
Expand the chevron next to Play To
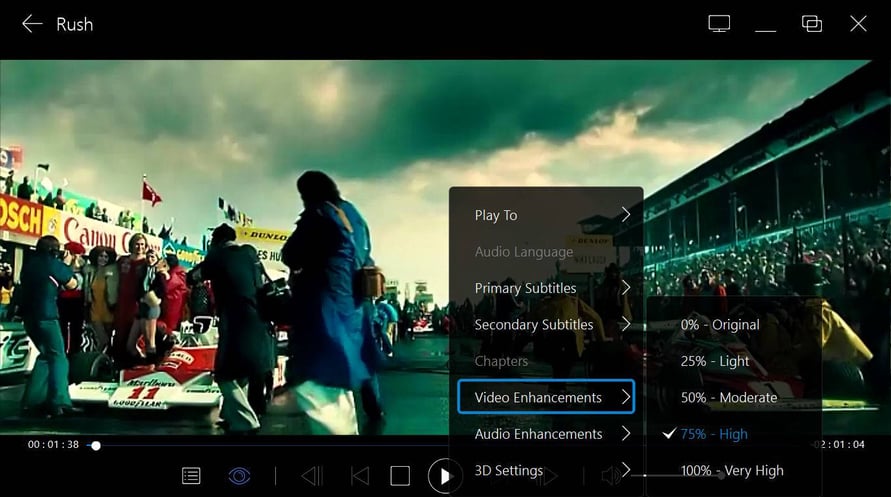[x=626, y=215]
